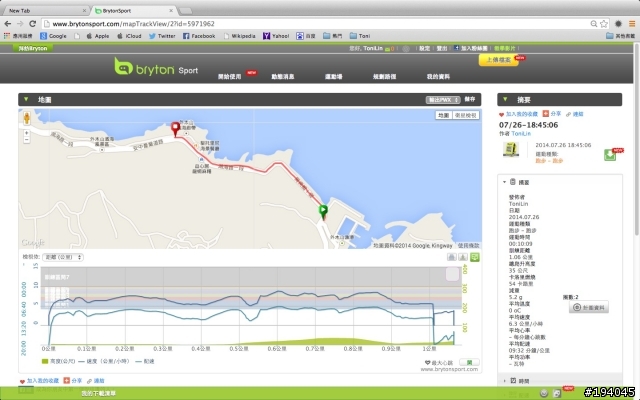The image size is (640, 400).
Task: Bookmark page with the star icon
Action: (x=604, y=24)
